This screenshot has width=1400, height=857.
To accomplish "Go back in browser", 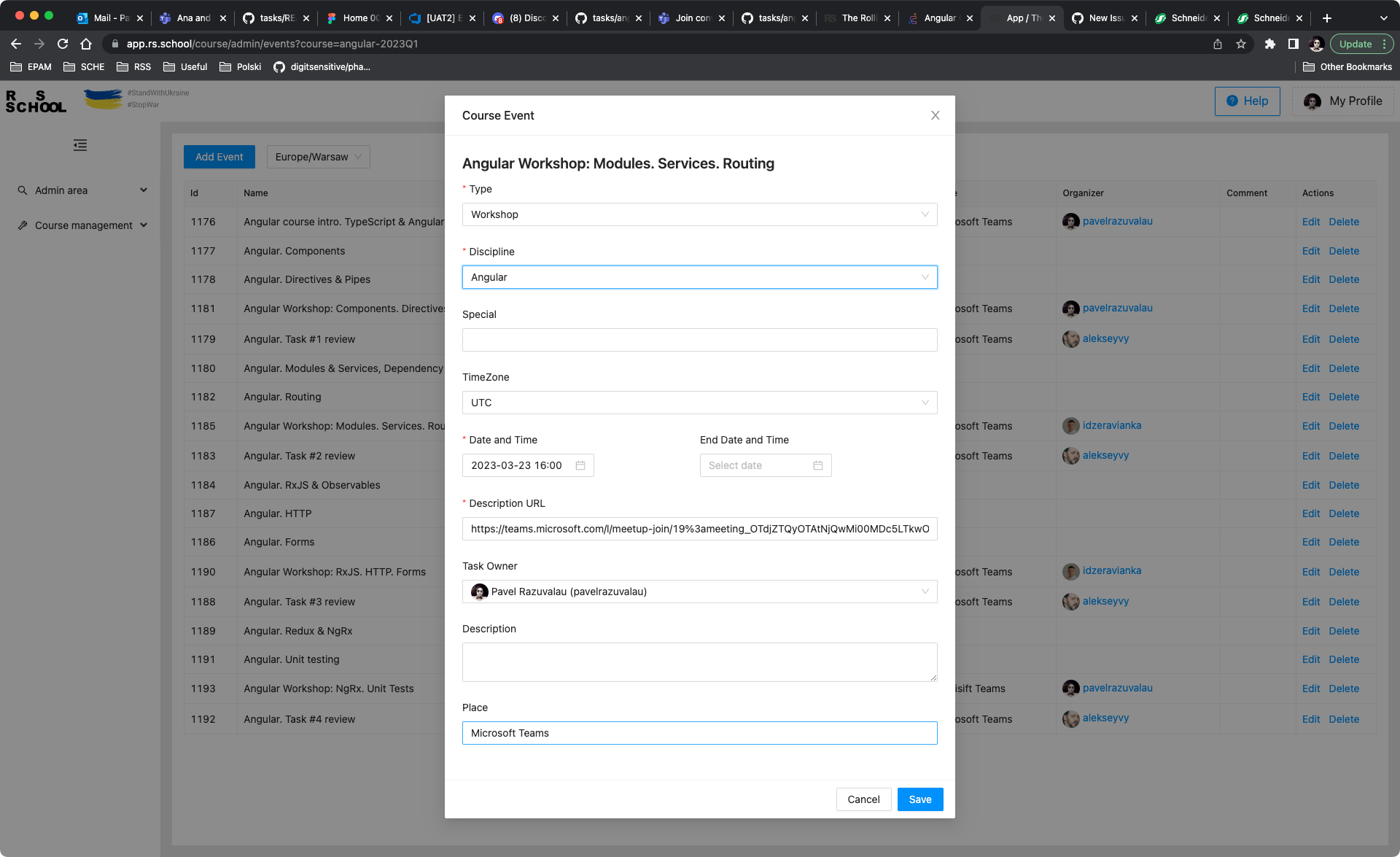I will coord(16,44).
